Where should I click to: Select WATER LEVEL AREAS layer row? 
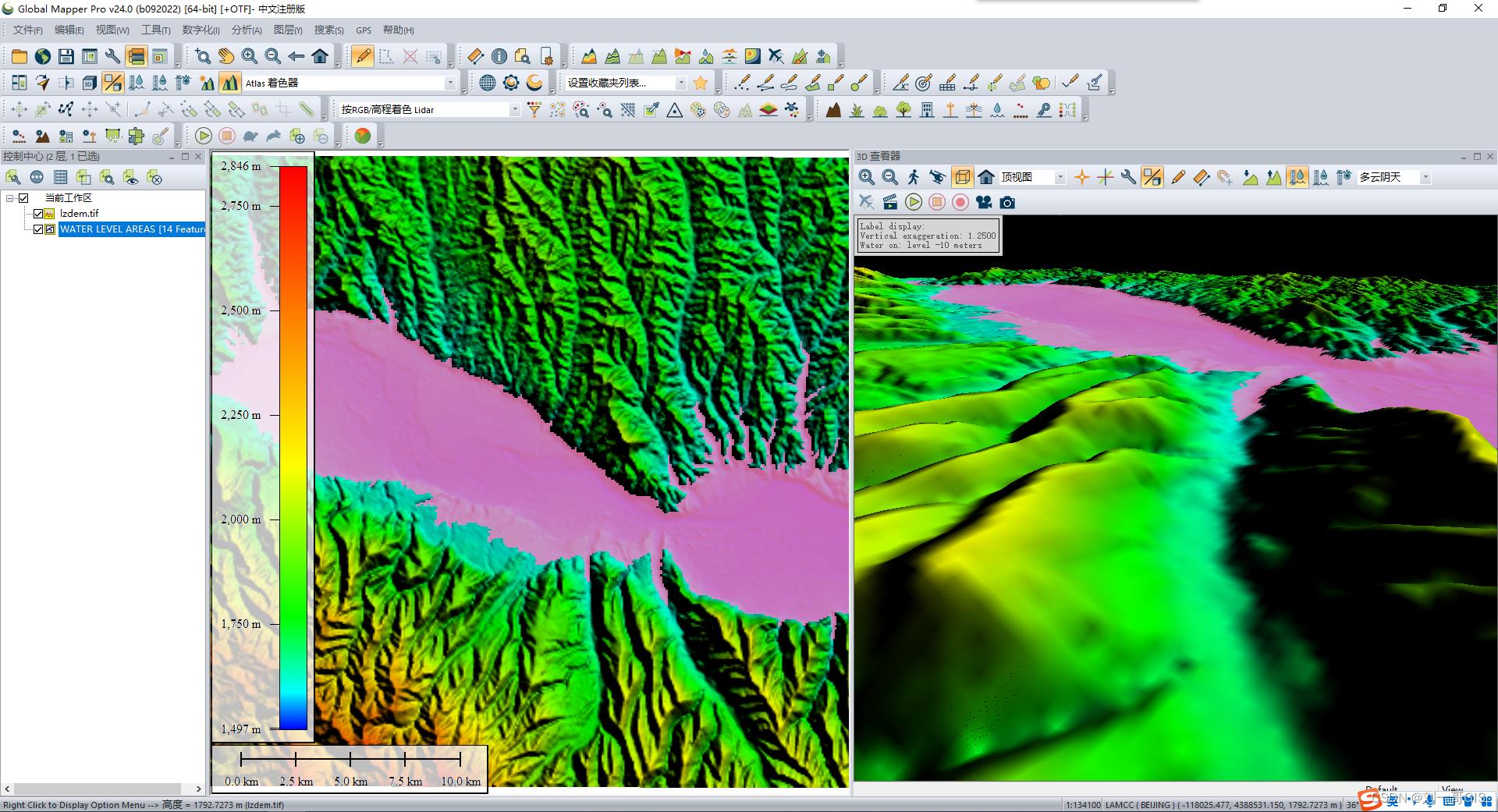click(132, 229)
